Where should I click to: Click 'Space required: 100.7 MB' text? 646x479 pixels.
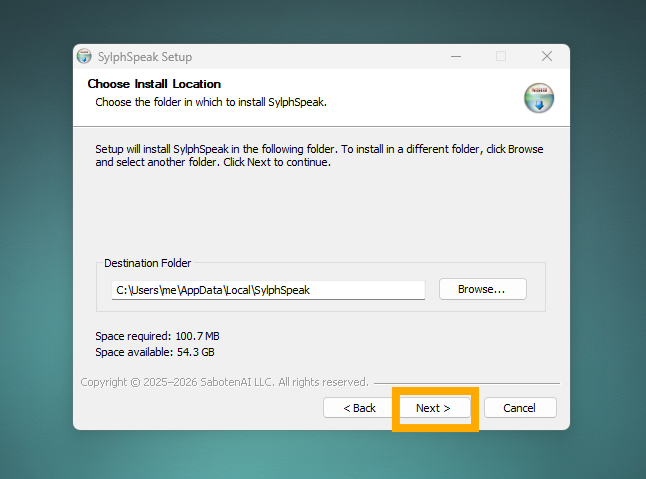click(157, 336)
